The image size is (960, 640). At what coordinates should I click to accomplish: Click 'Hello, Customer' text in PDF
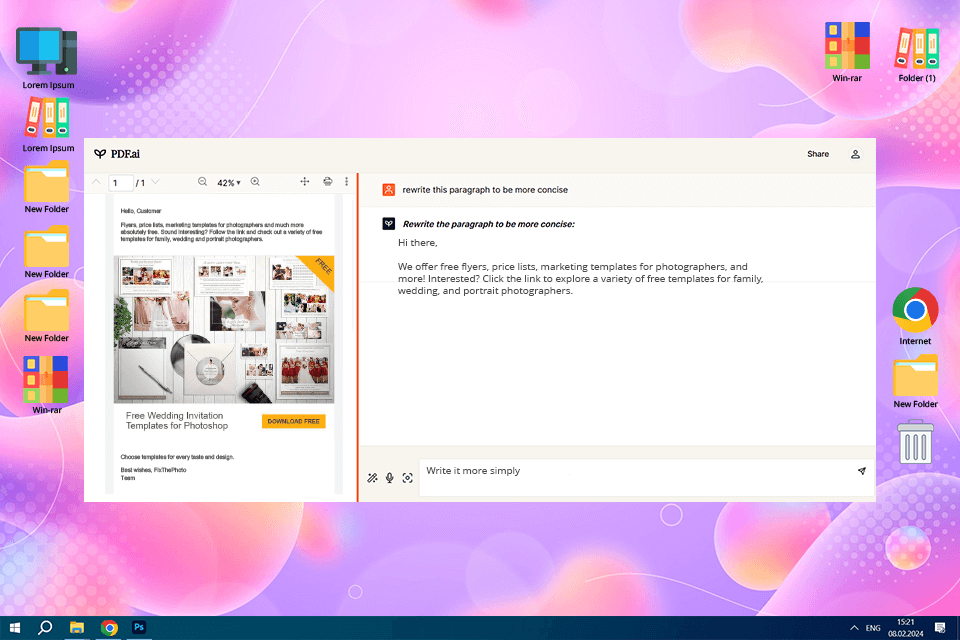tap(141, 211)
